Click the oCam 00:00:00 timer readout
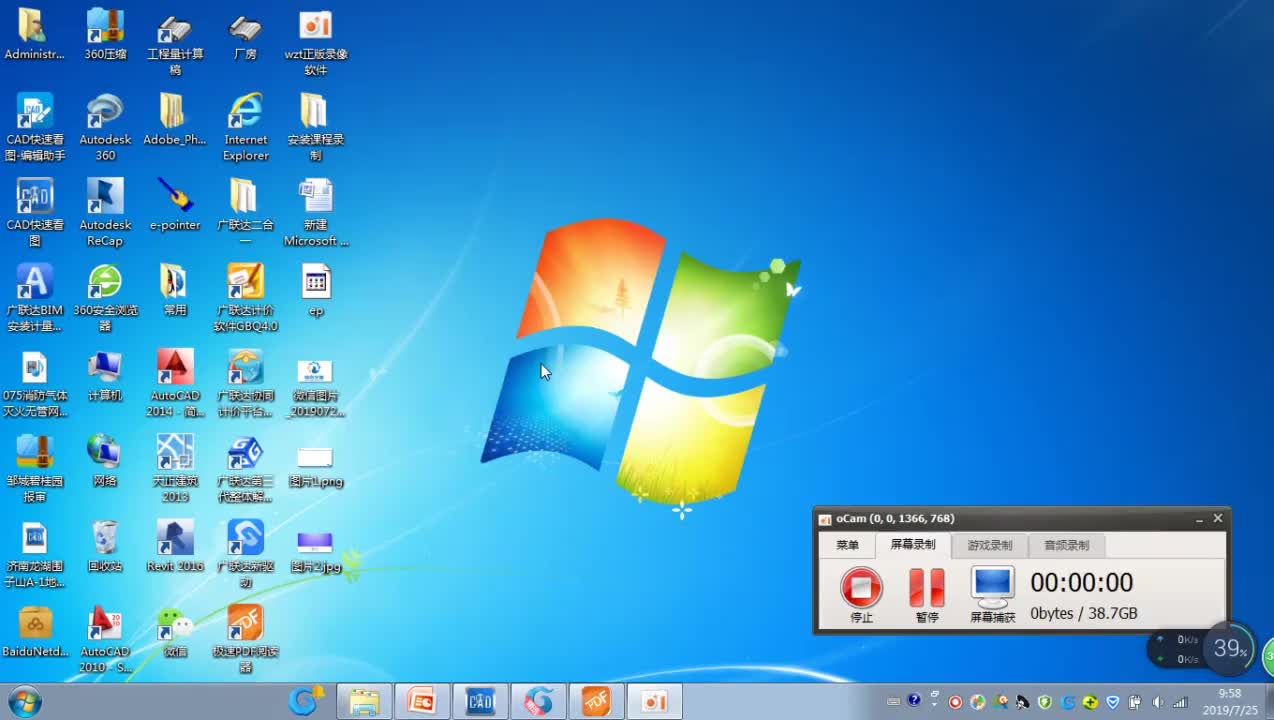The height and width of the screenshot is (720, 1274). tap(1082, 583)
